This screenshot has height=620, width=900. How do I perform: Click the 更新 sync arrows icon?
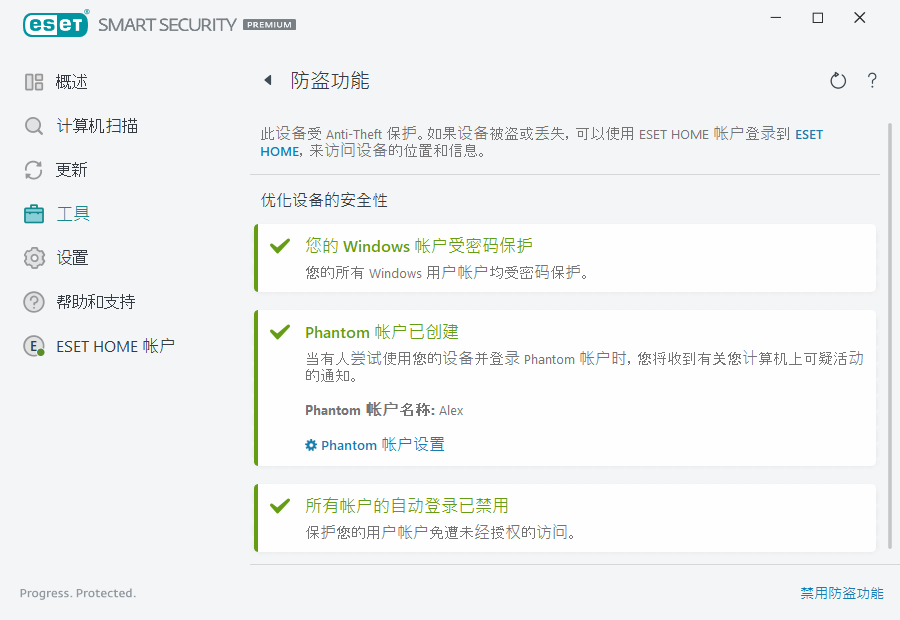(x=33, y=169)
